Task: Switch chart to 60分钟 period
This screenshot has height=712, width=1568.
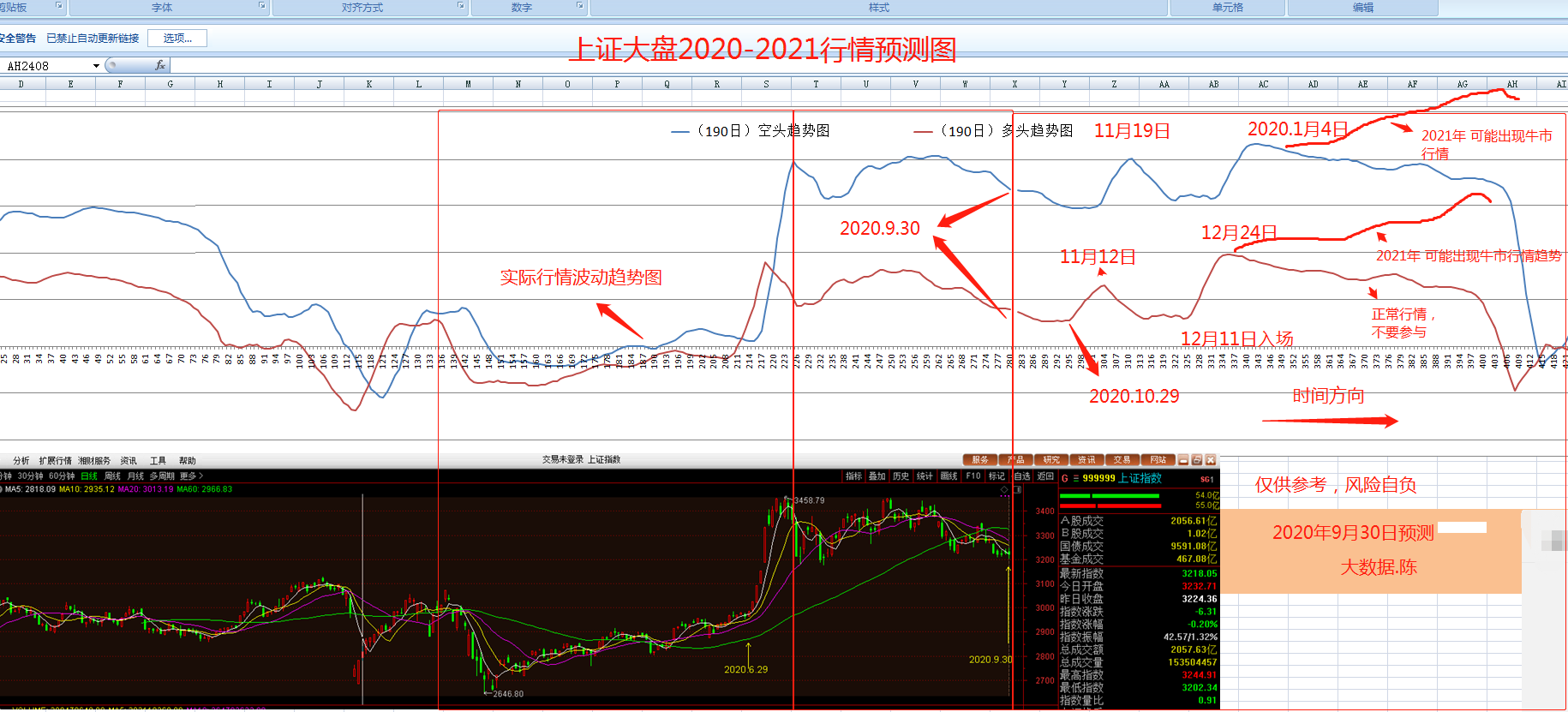Action: (62, 476)
